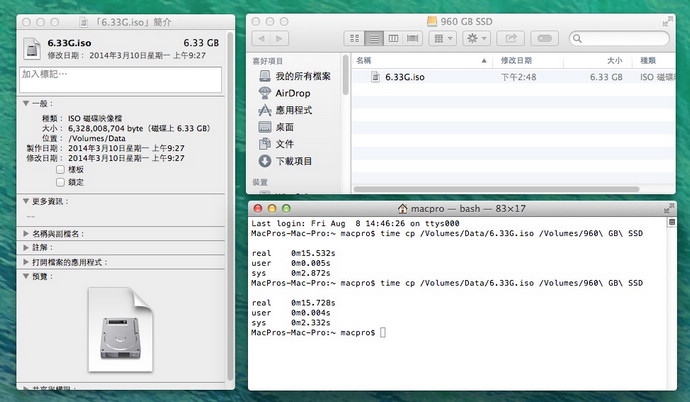690x402 pixels.
Task: Expand the Name & Extension section
Action: click(x=26, y=234)
